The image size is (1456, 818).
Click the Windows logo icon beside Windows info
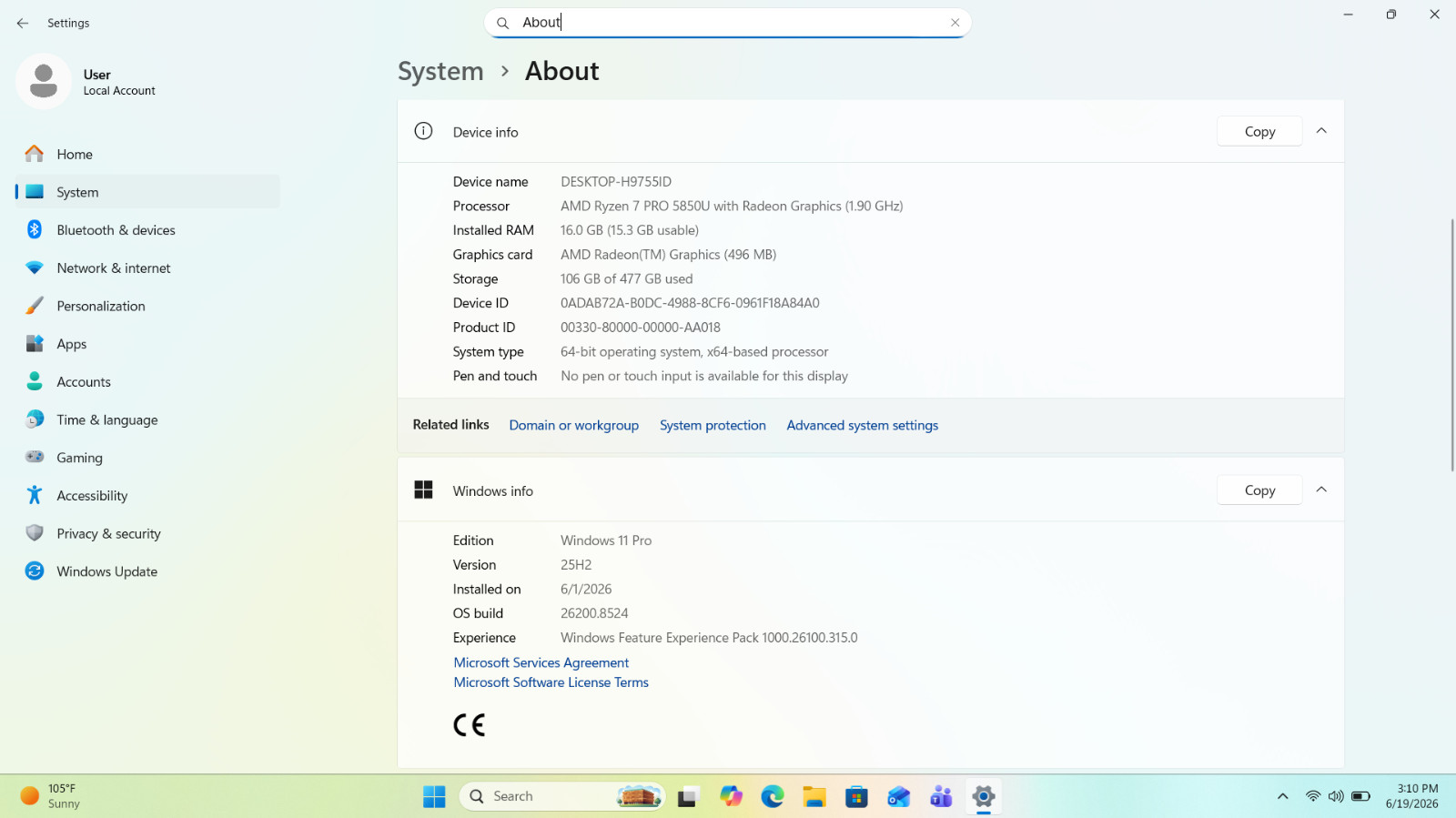(x=423, y=490)
